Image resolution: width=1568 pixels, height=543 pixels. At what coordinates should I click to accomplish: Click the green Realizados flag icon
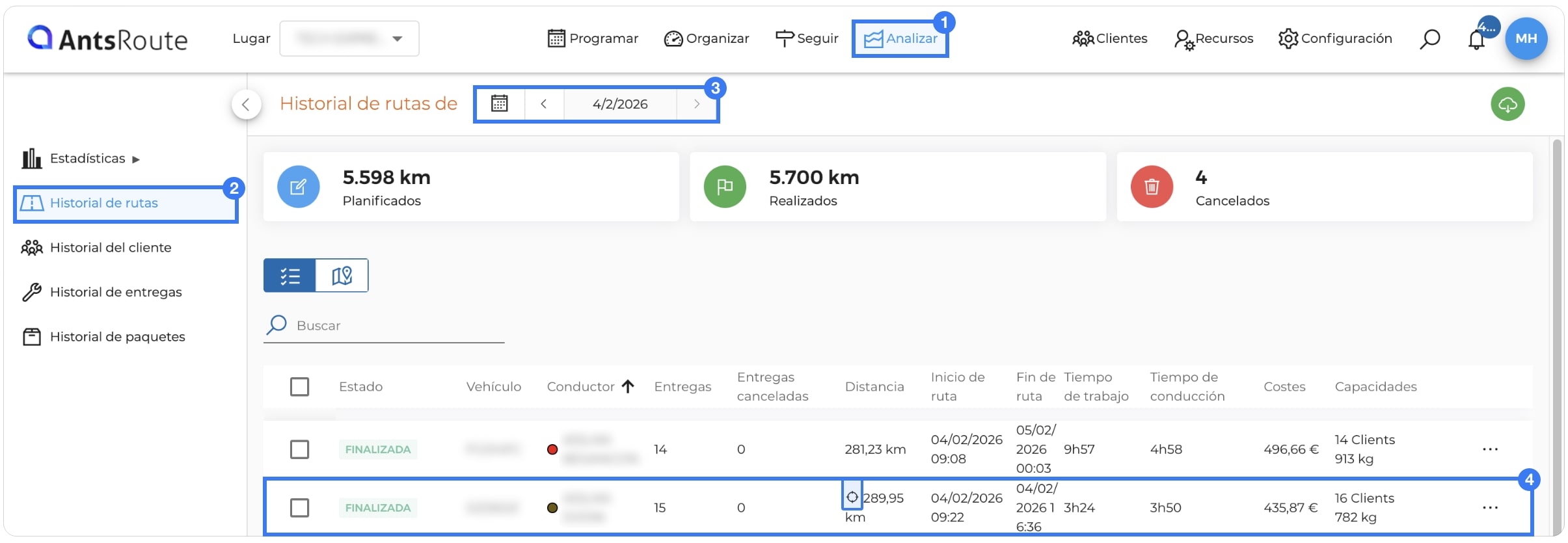pos(725,187)
